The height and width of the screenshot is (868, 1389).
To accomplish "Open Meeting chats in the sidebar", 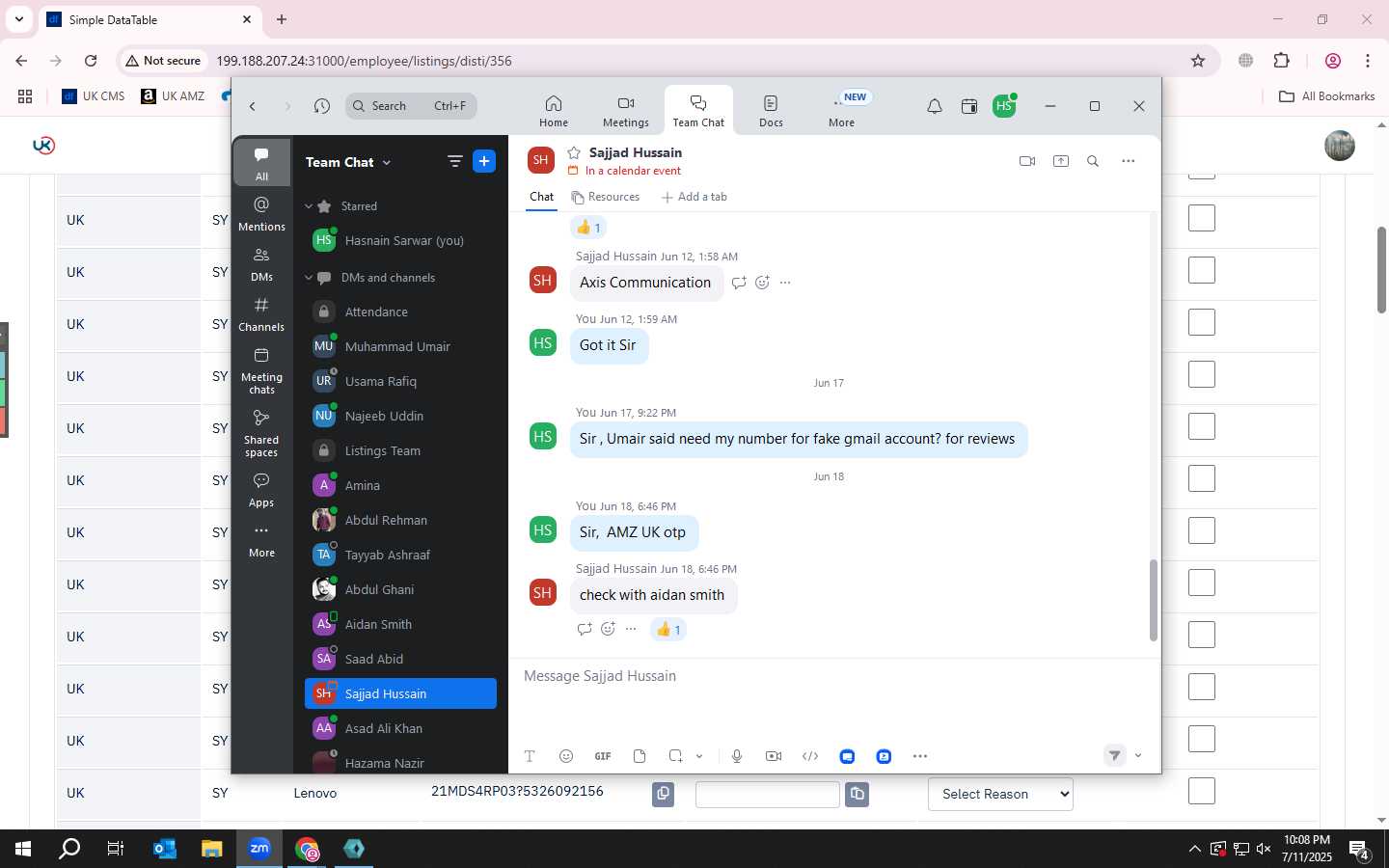I will click(x=261, y=370).
